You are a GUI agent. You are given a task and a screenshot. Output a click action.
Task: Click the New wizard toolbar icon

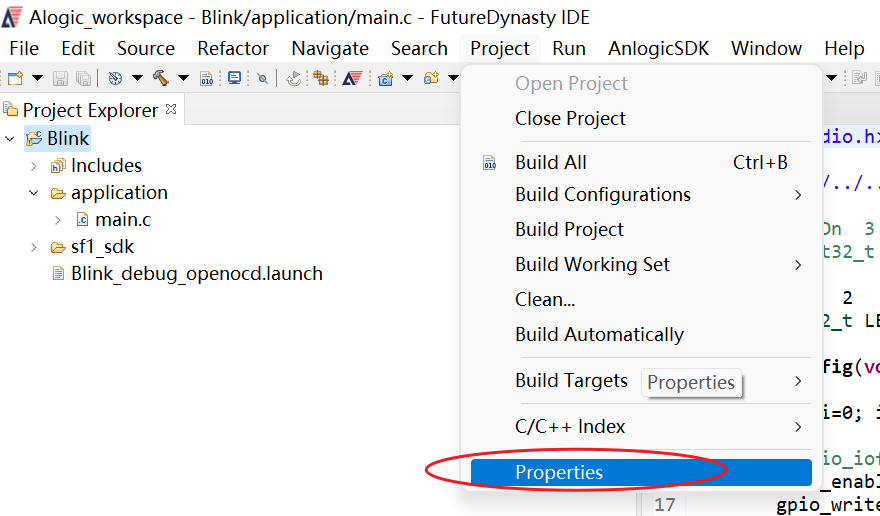point(16,78)
